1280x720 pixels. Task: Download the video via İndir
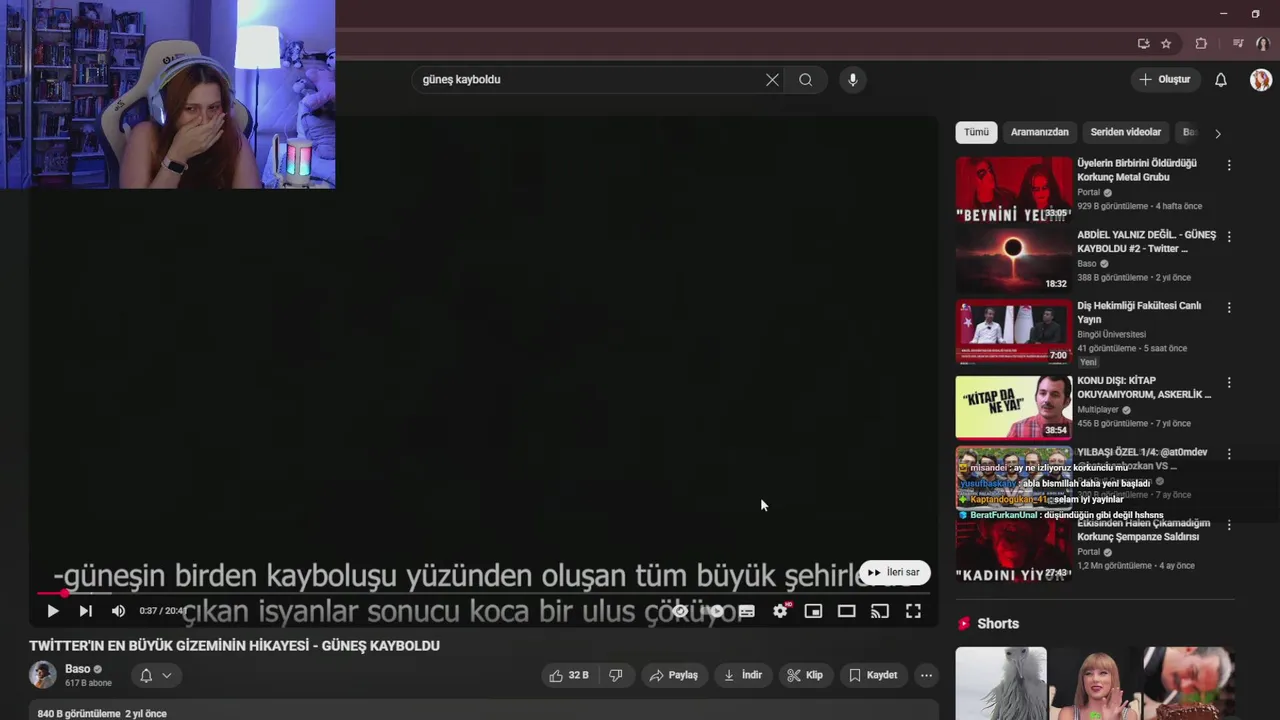(x=743, y=675)
